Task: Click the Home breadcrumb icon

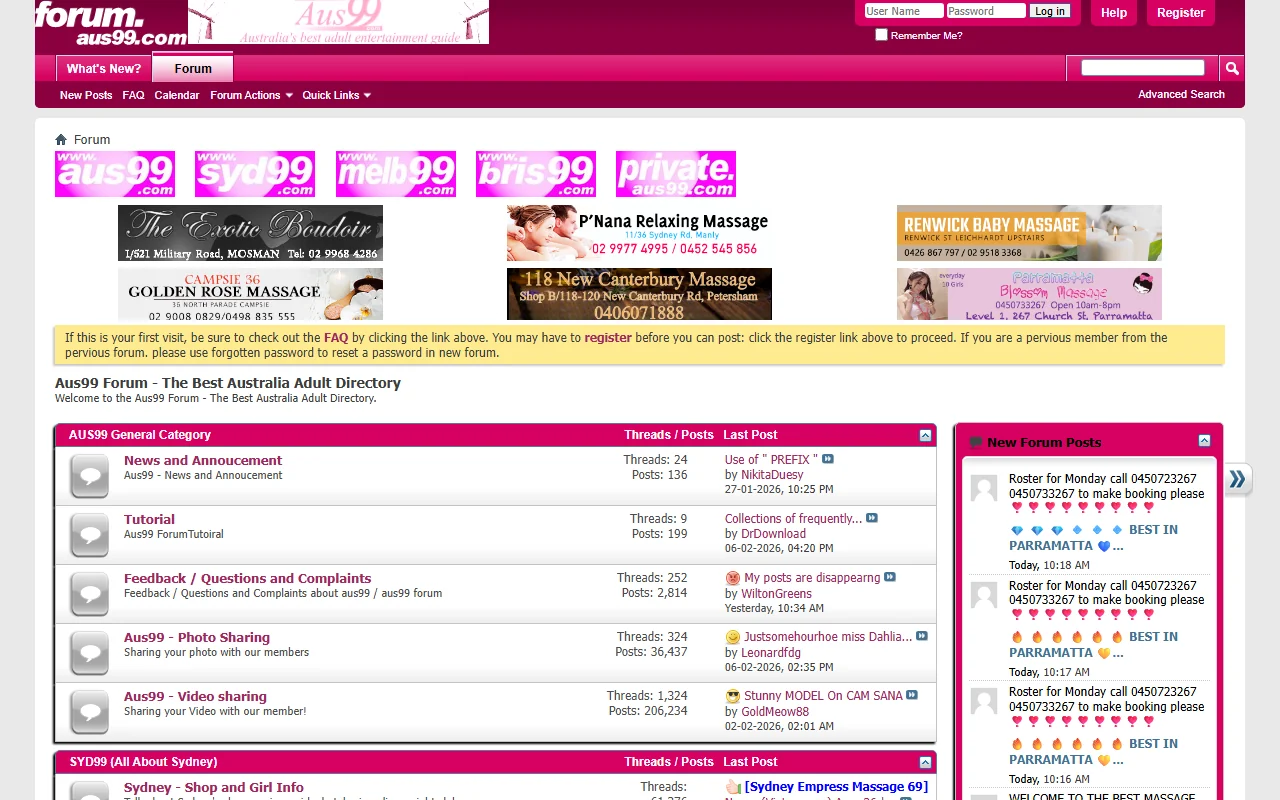Action: click(x=62, y=139)
